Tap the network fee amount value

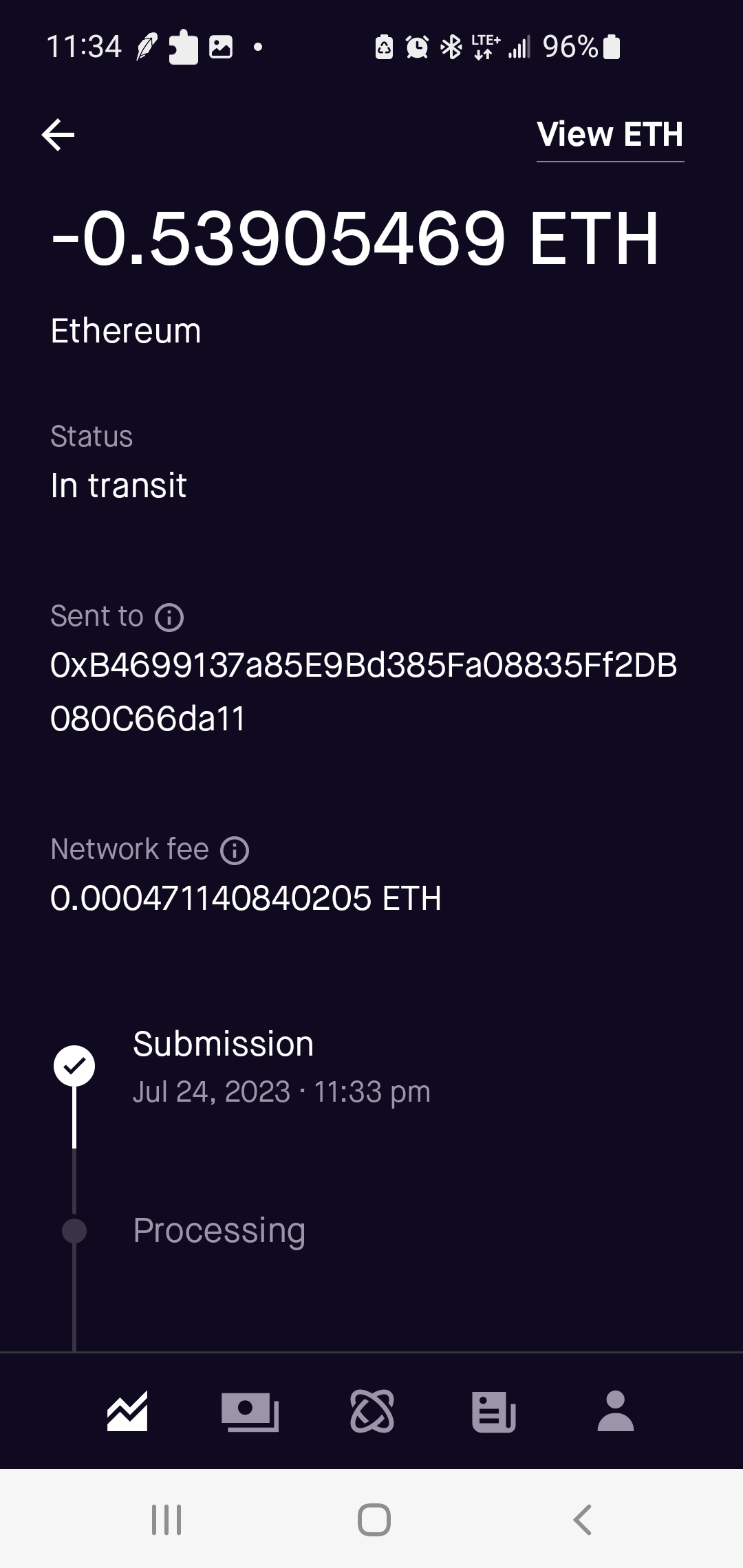246,898
